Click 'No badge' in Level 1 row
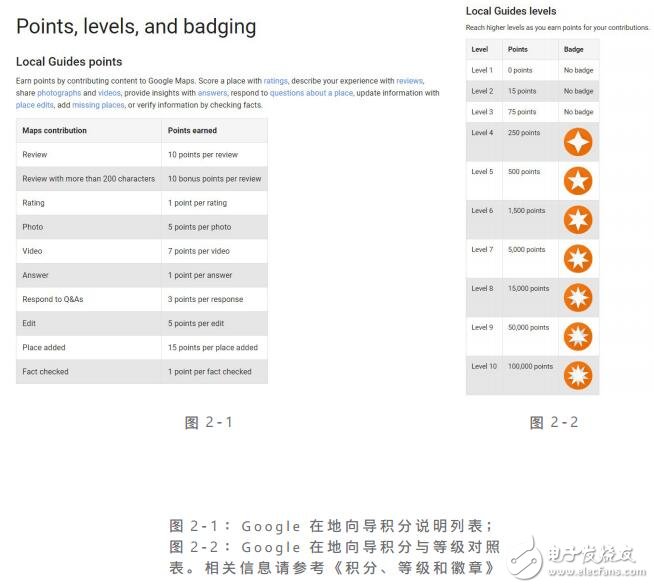654x588 pixels. click(579, 70)
